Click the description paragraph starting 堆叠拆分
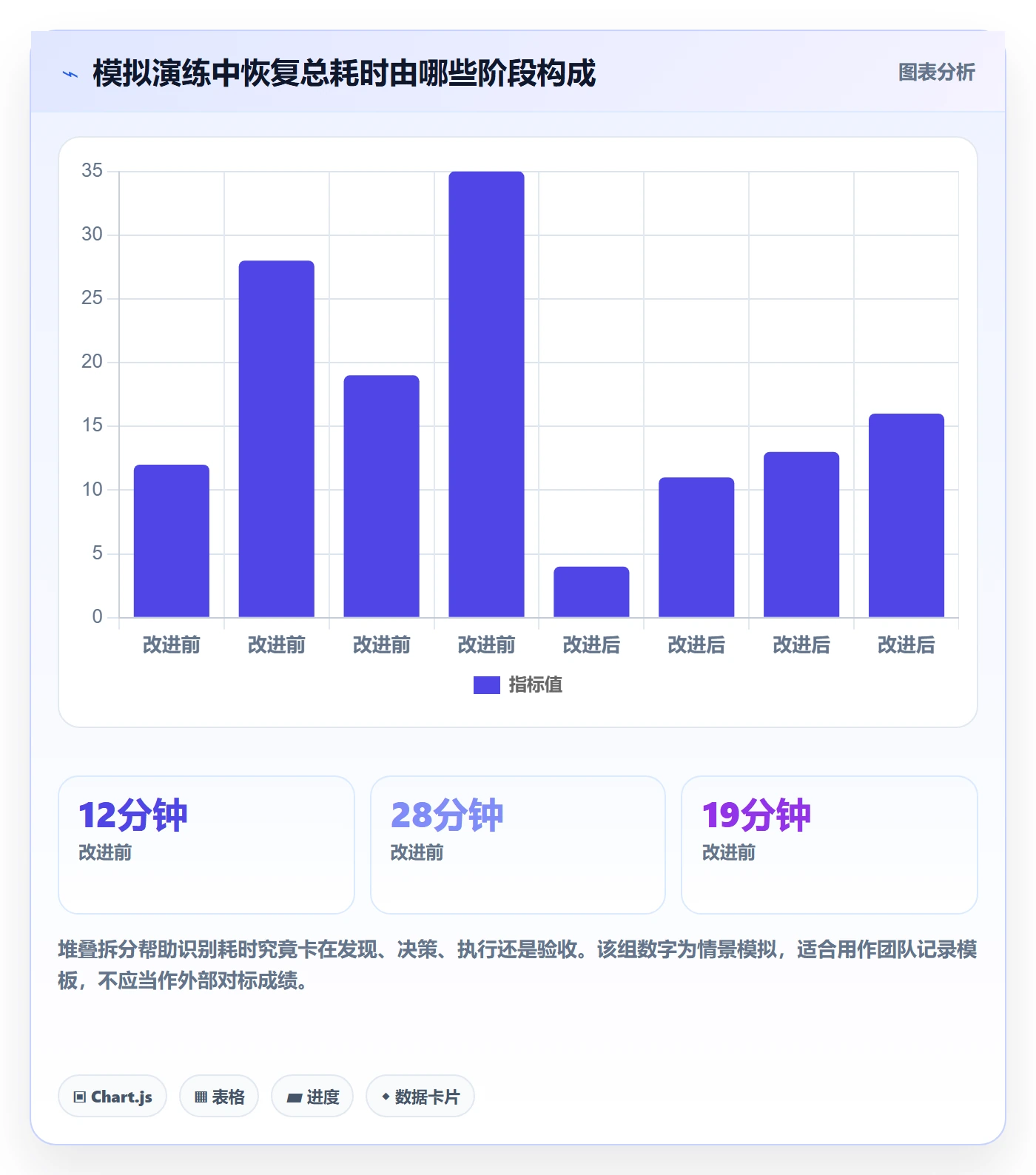This screenshot has height=1175, width=1036. (x=518, y=965)
